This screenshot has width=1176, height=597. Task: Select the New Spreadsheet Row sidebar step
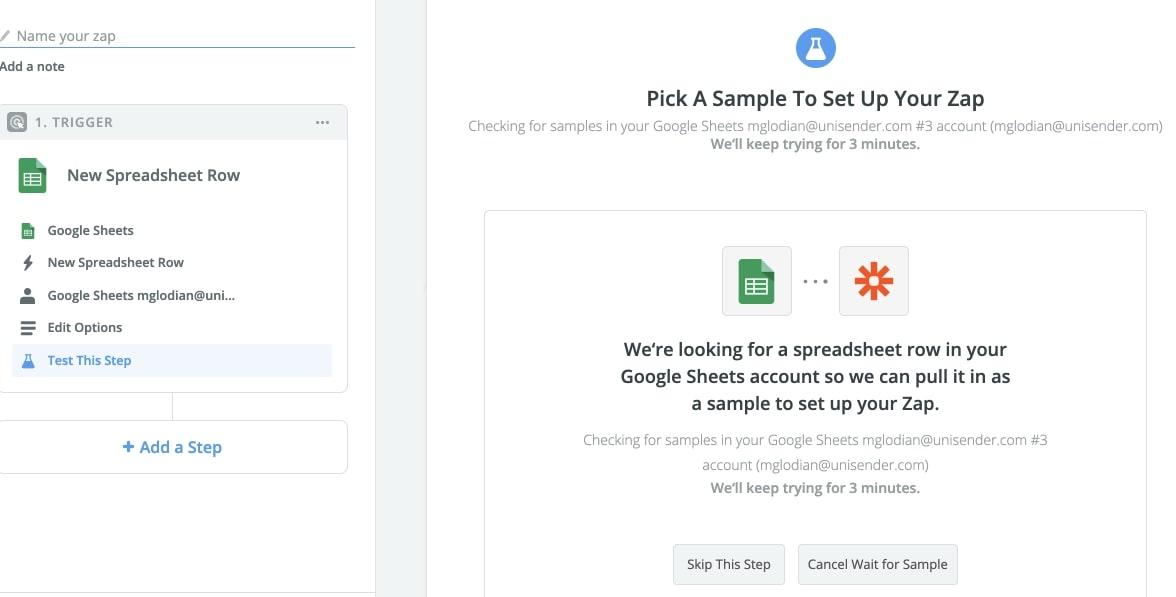click(x=172, y=262)
